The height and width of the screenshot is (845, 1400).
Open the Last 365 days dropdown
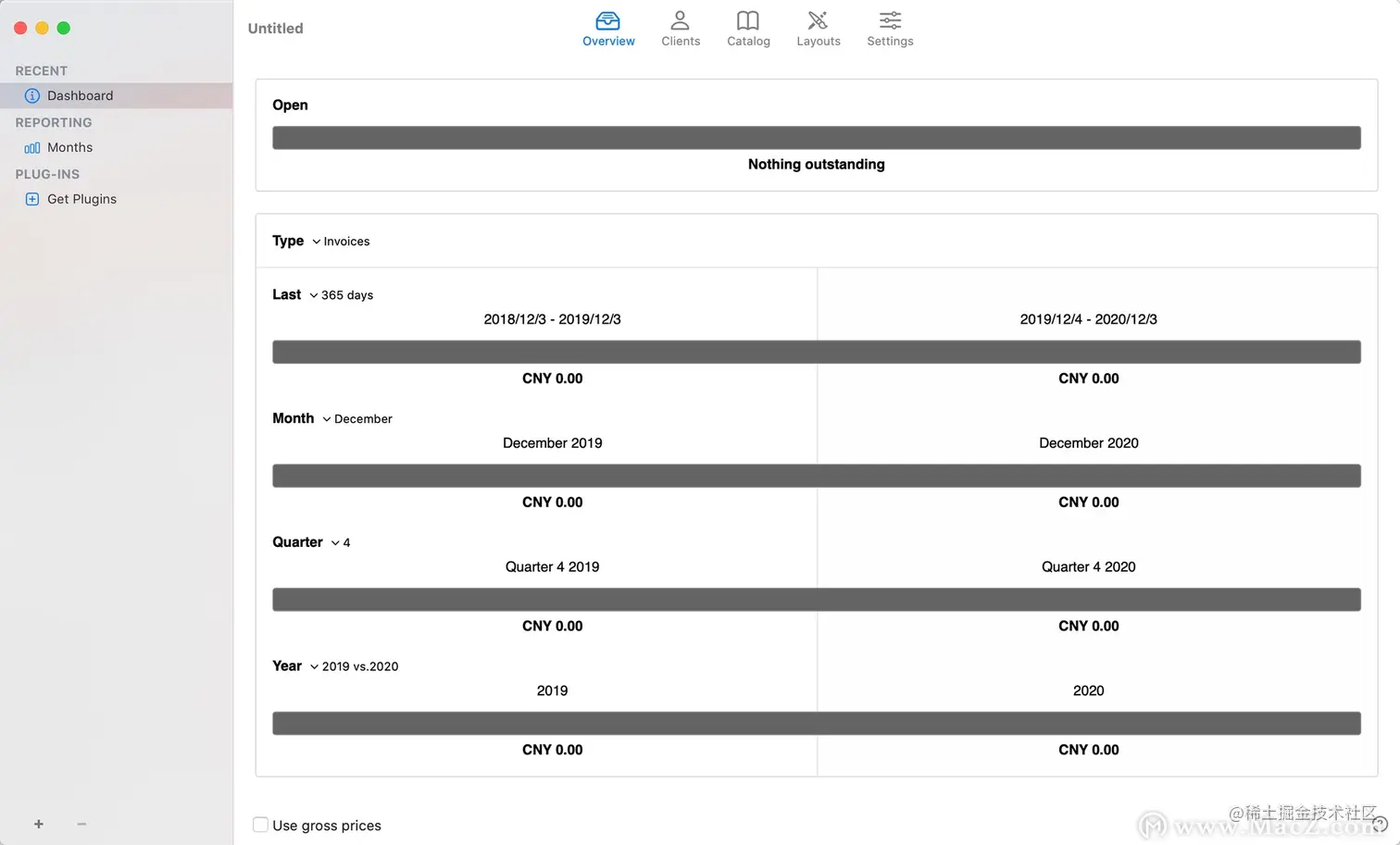click(341, 295)
